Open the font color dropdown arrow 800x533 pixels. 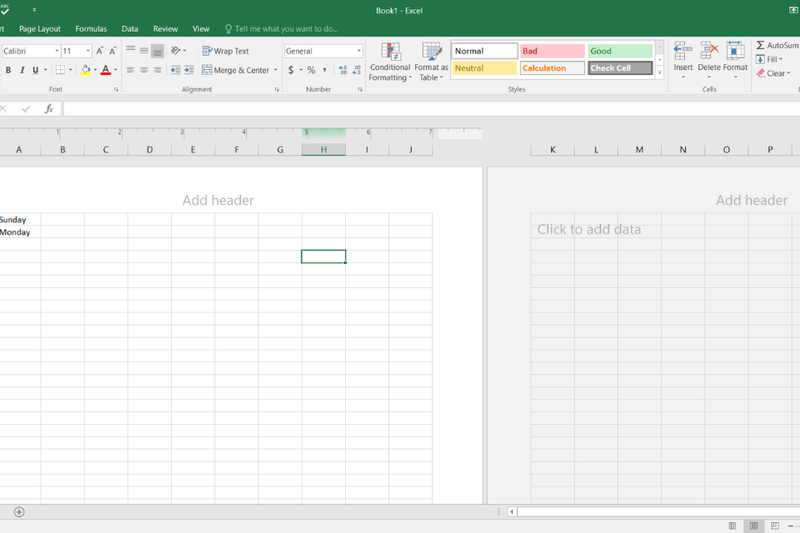click(x=116, y=70)
